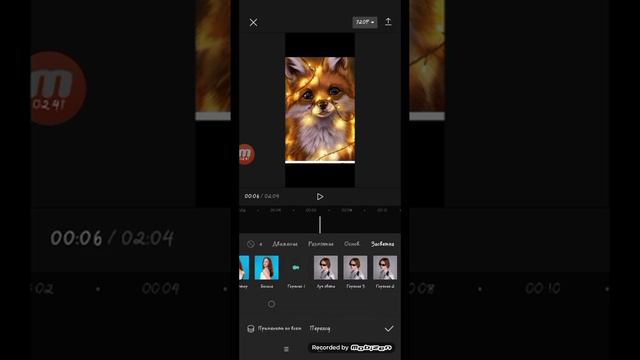Screen dimensions: 640x360
Task: Tap the red Mobizen floating recorder bubble
Action: [x=246, y=154]
